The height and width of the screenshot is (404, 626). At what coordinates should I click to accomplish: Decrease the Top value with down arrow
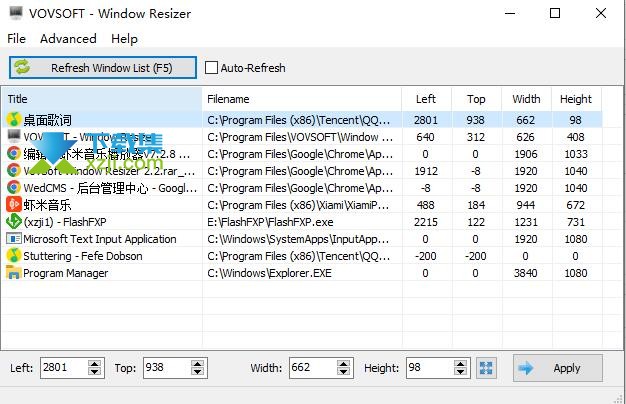point(198,372)
